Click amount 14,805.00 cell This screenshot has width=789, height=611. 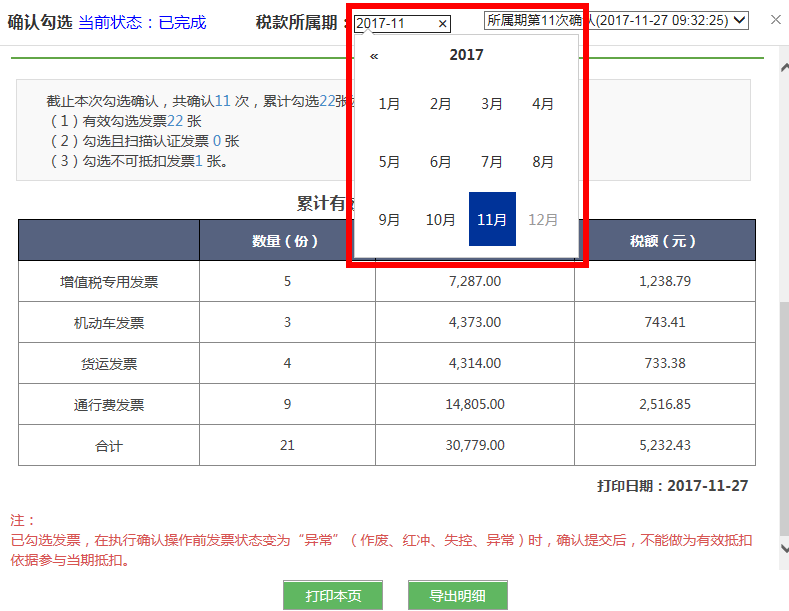pos(475,405)
